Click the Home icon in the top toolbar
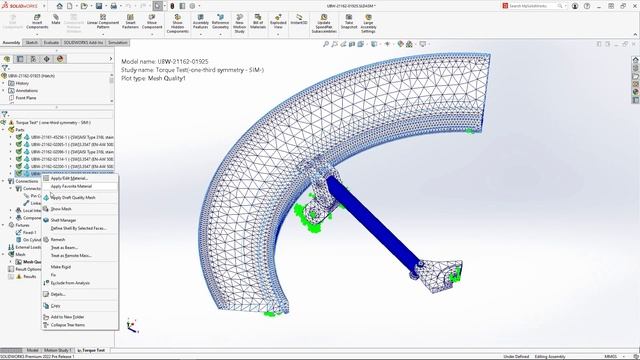Viewport: 640px width, 360px height. point(60,6)
